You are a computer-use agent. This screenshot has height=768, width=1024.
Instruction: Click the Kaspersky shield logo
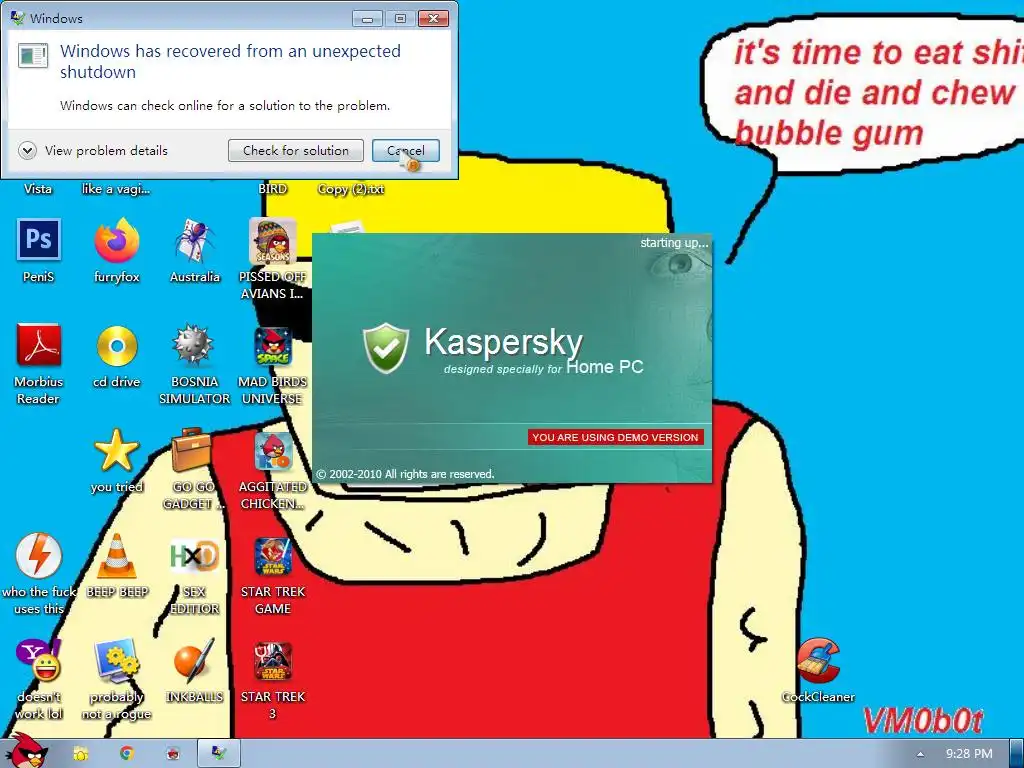386,347
